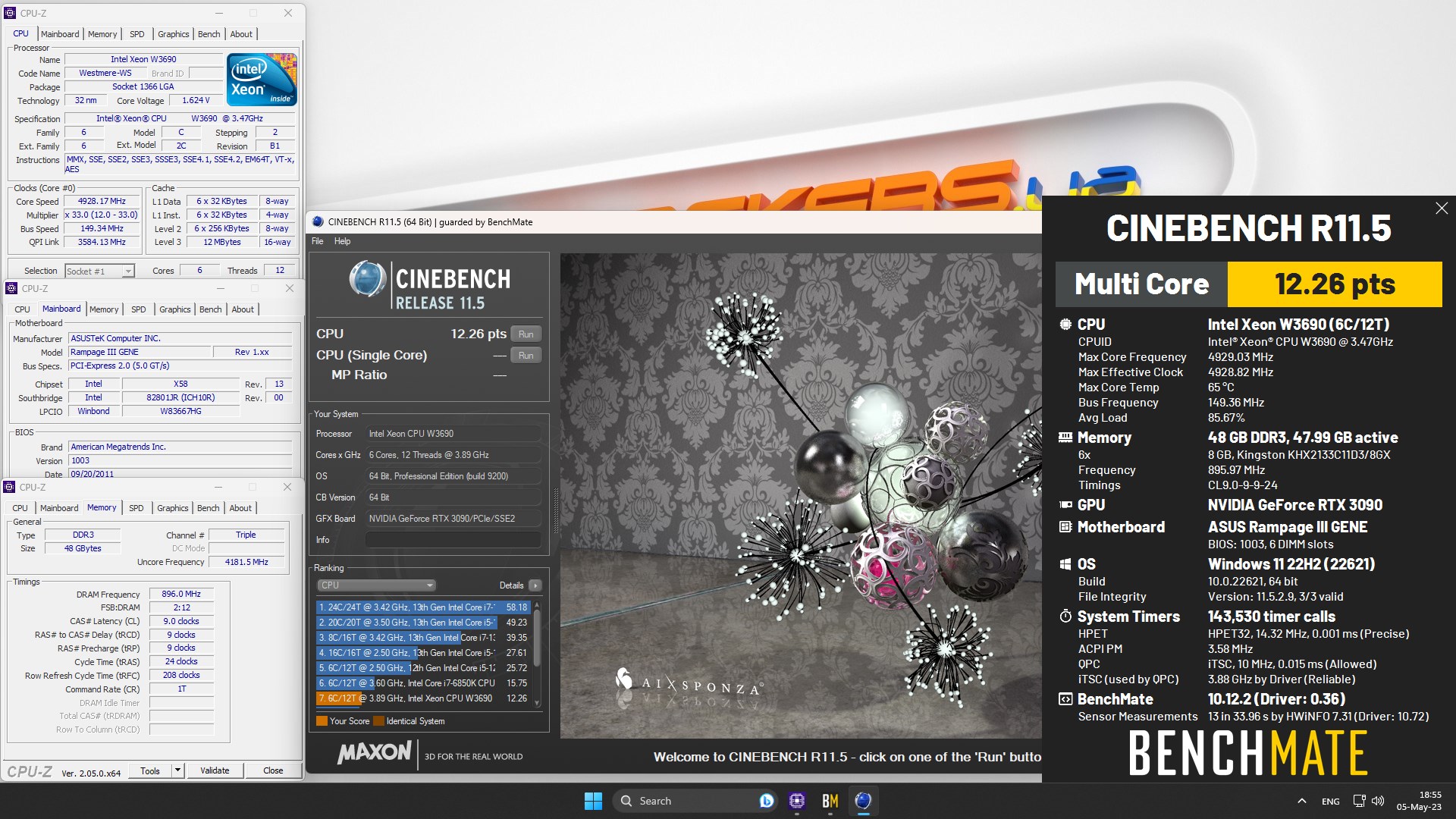Click the Identical System legend swatch
The height and width of the screenshot is (819, 1456).
378,721
